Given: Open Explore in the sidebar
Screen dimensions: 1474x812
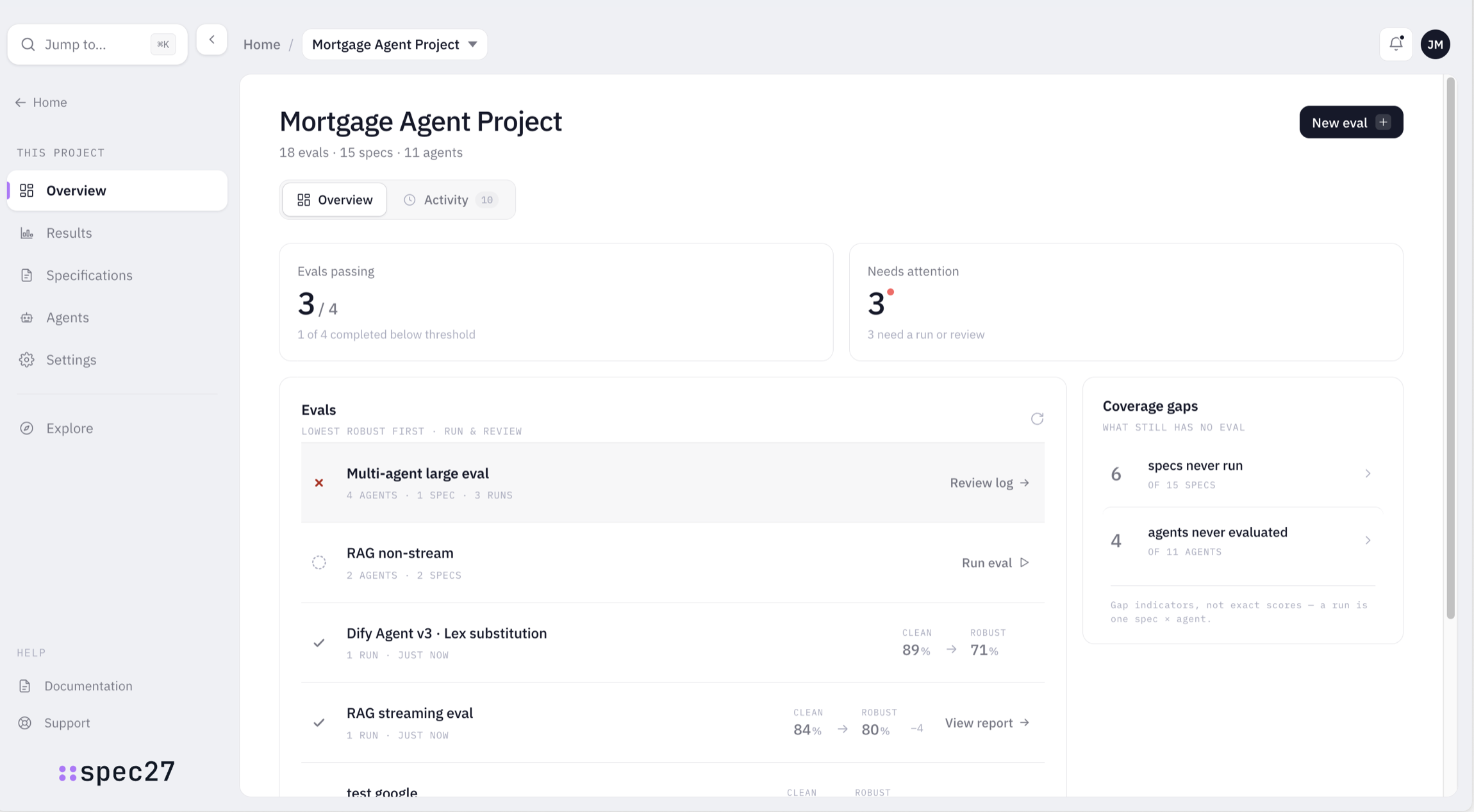Looking at the screenshot, I should [x=117, y=428].
